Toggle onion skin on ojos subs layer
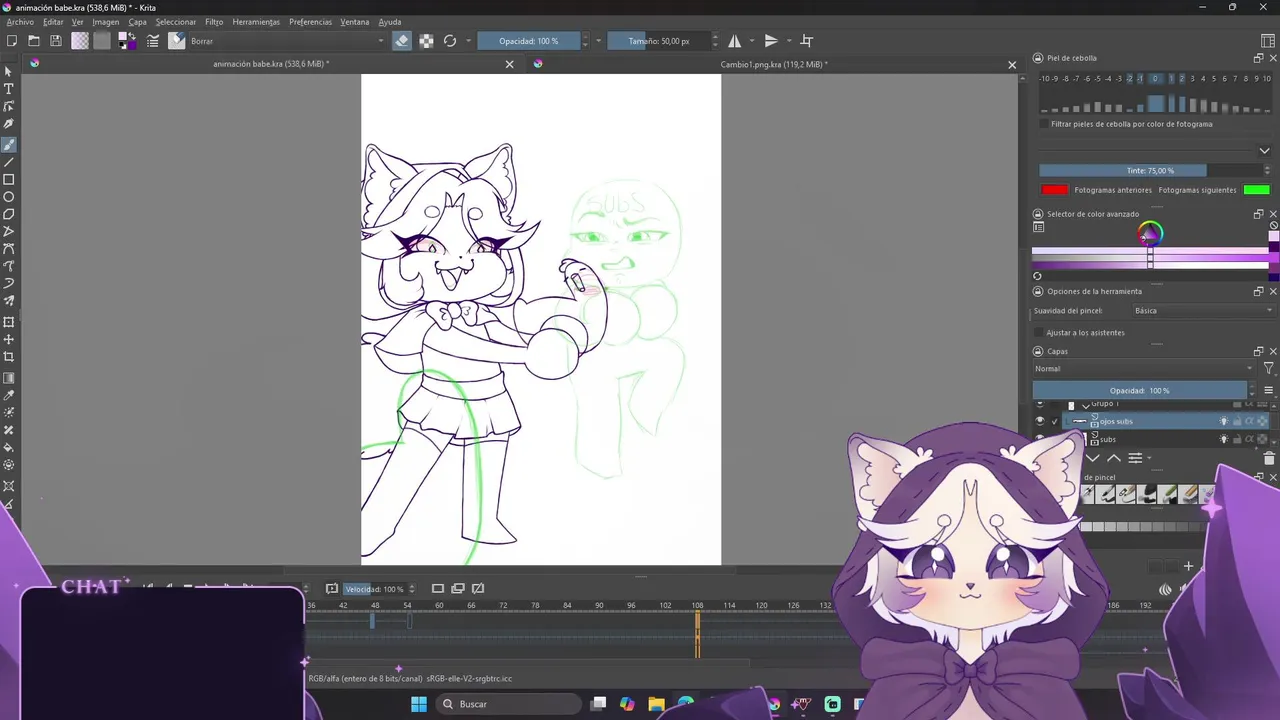This screenshot has width=1280, height=720. 1223,421
